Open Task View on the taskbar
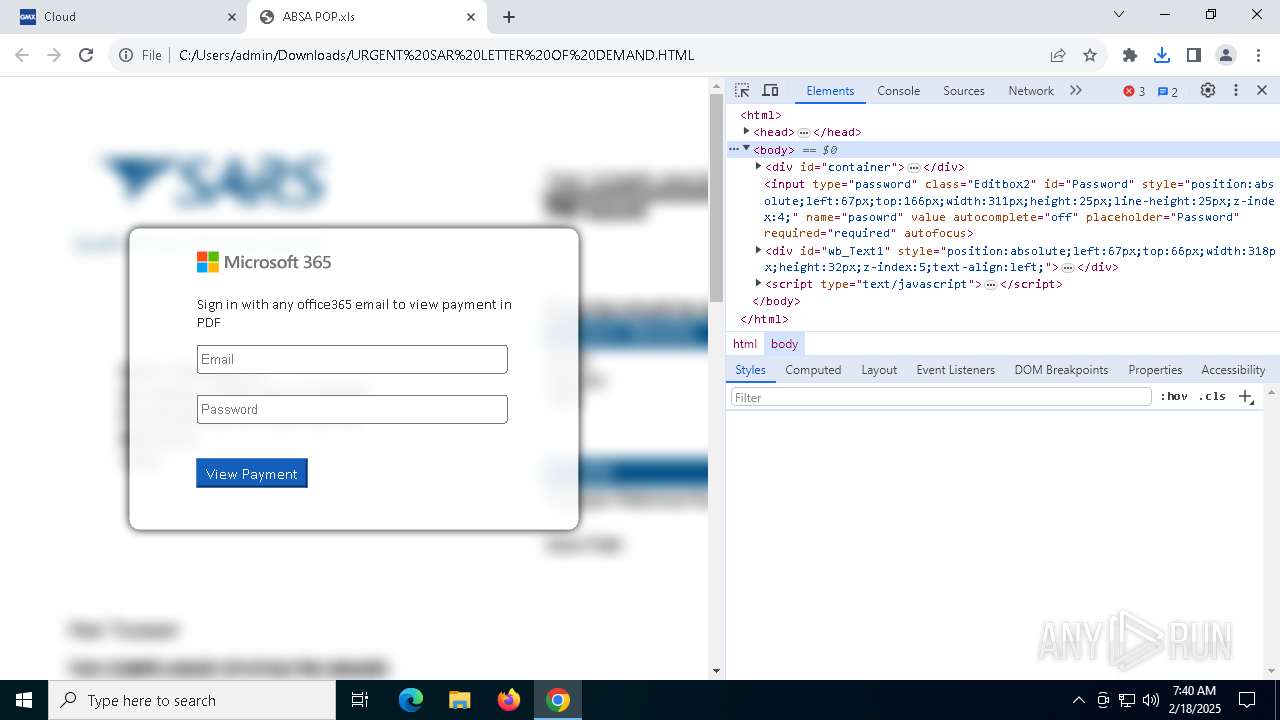Screen dimensions: 1280x720 [x=360, y=700]
